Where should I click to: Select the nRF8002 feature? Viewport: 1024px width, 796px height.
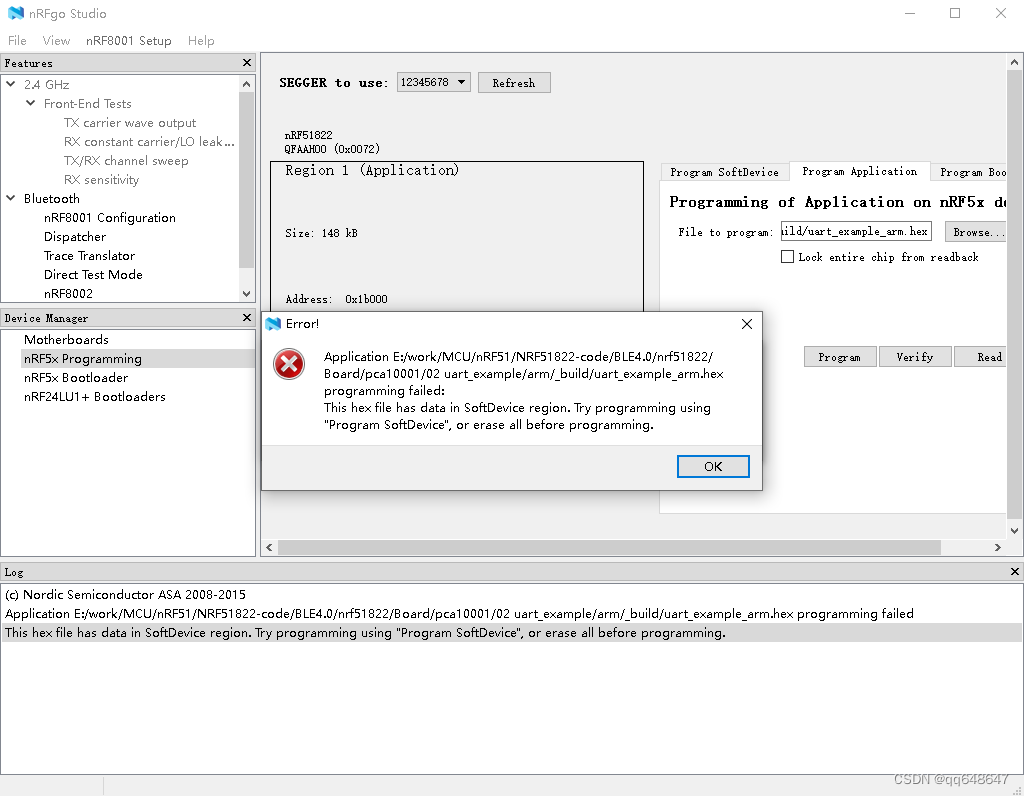(x=68, y=293)
